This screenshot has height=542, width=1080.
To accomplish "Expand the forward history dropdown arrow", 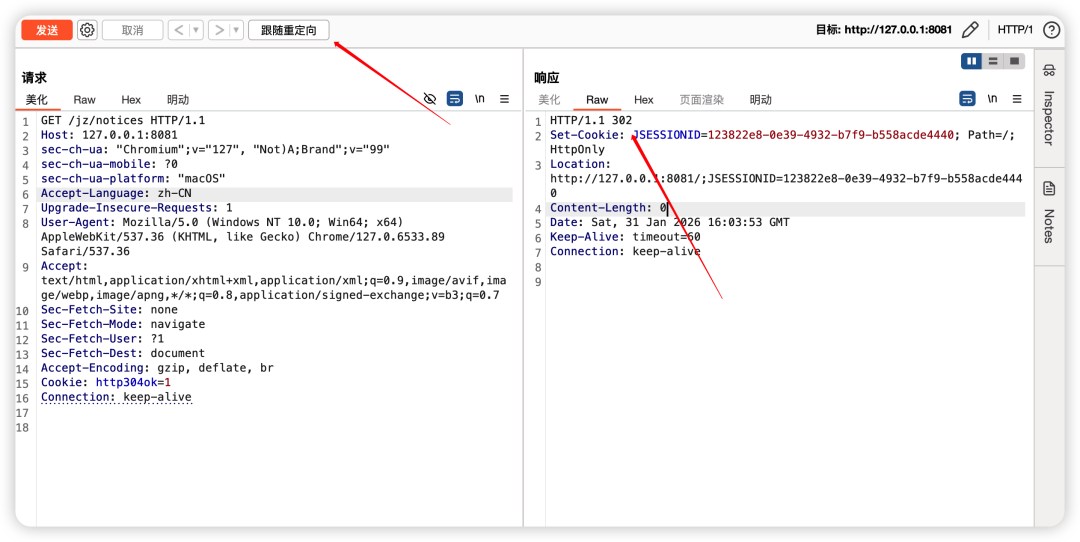I will tap(237, 30).
